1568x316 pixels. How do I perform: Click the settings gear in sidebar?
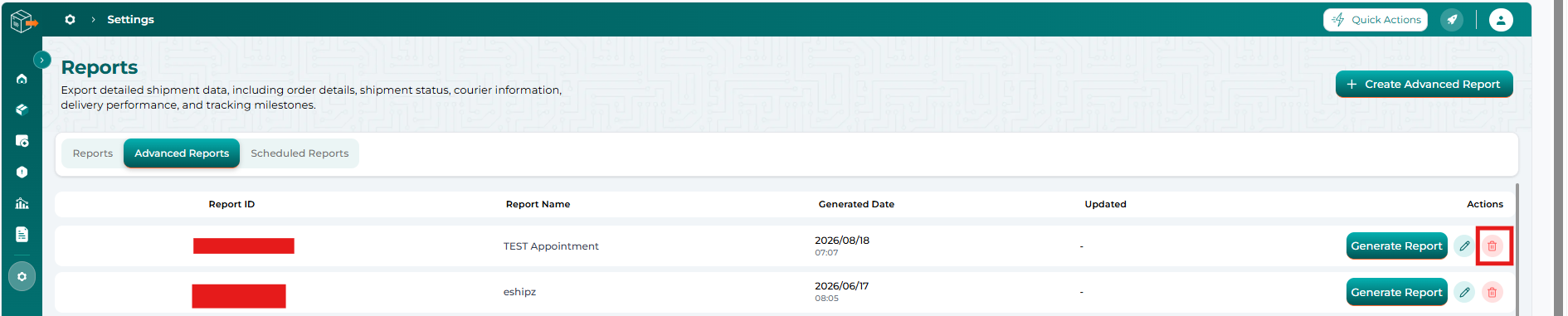[x=22, y=276]
